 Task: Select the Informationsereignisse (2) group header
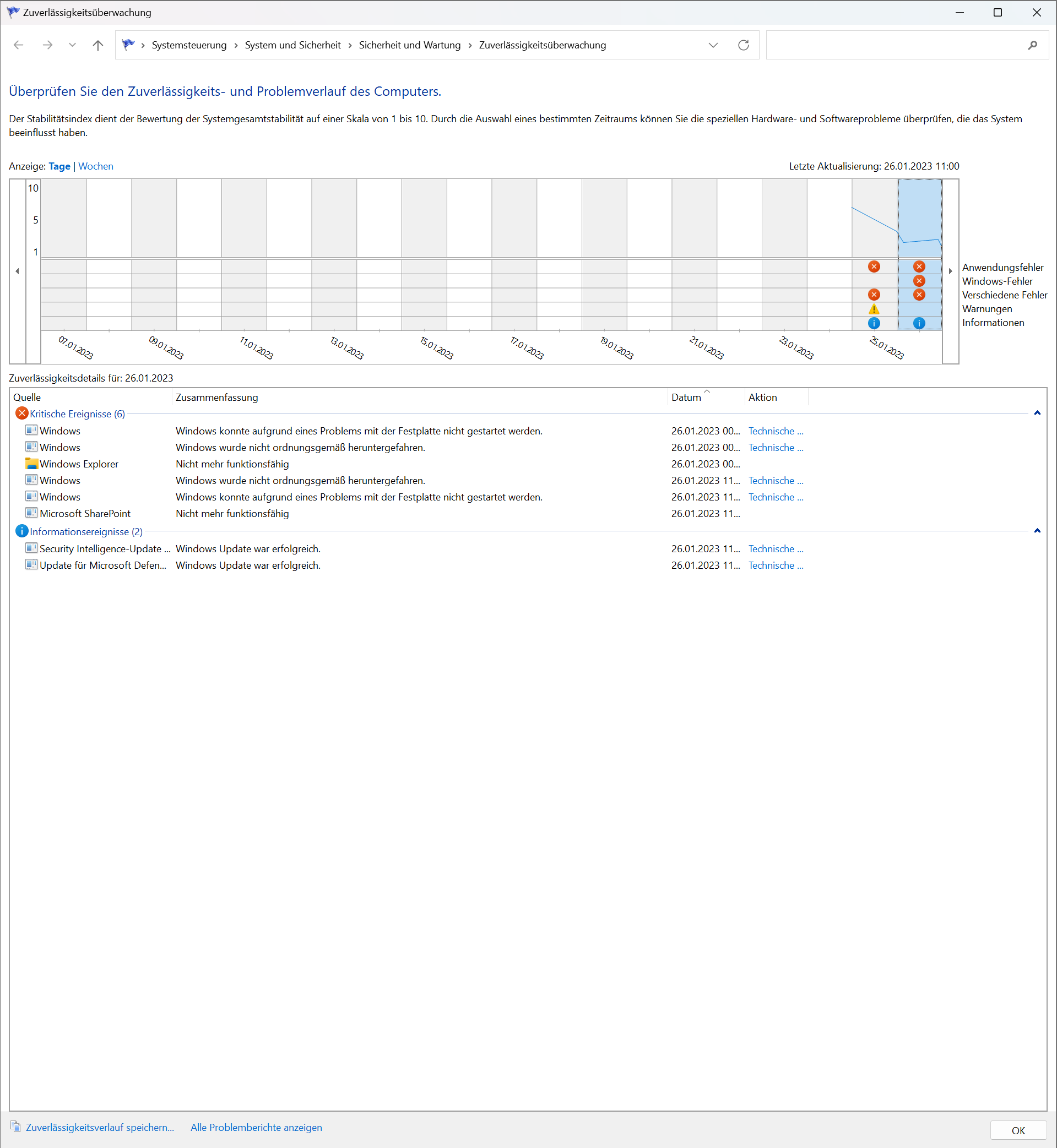(x=86, y=532)
